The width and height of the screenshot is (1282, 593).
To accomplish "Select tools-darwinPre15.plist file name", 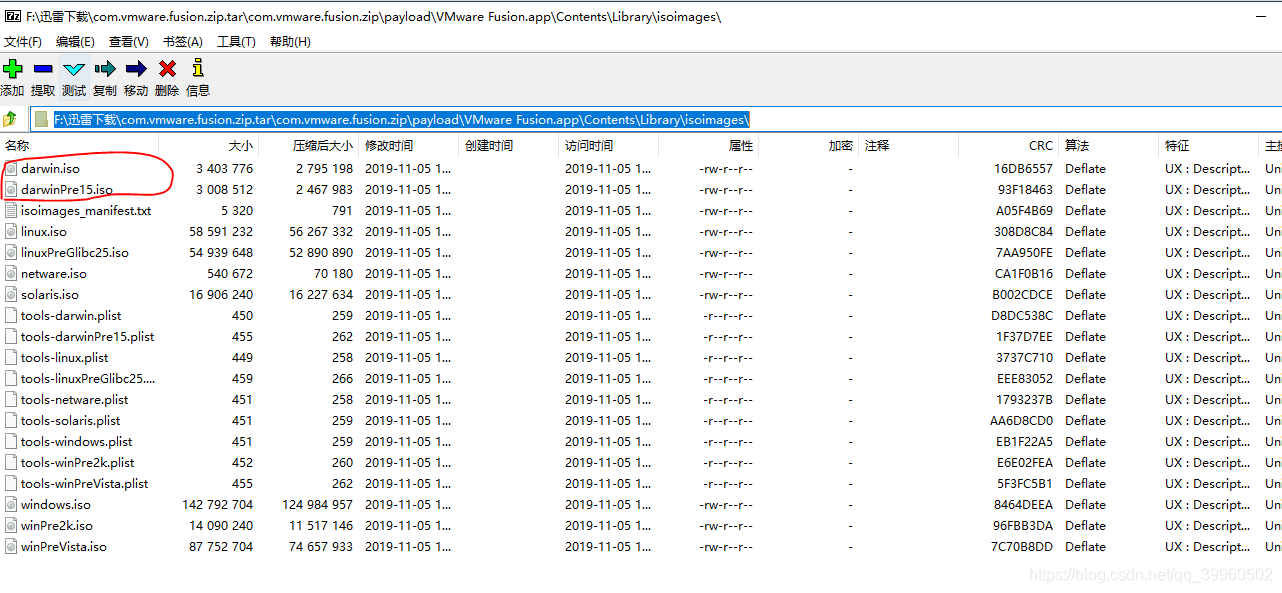I will pyautogui.click(x=87, y=336).
